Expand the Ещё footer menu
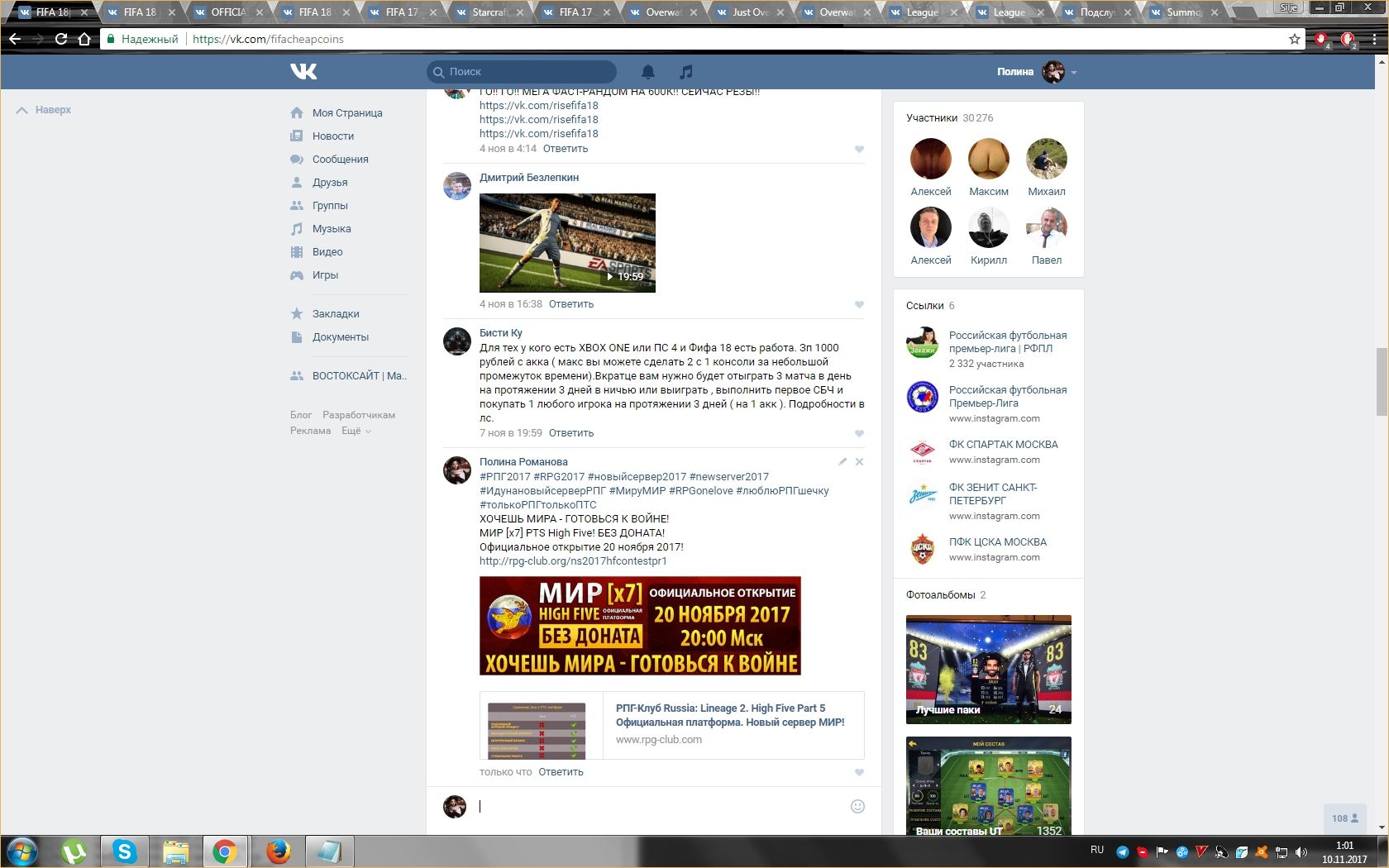 click(x=356, y=431)
